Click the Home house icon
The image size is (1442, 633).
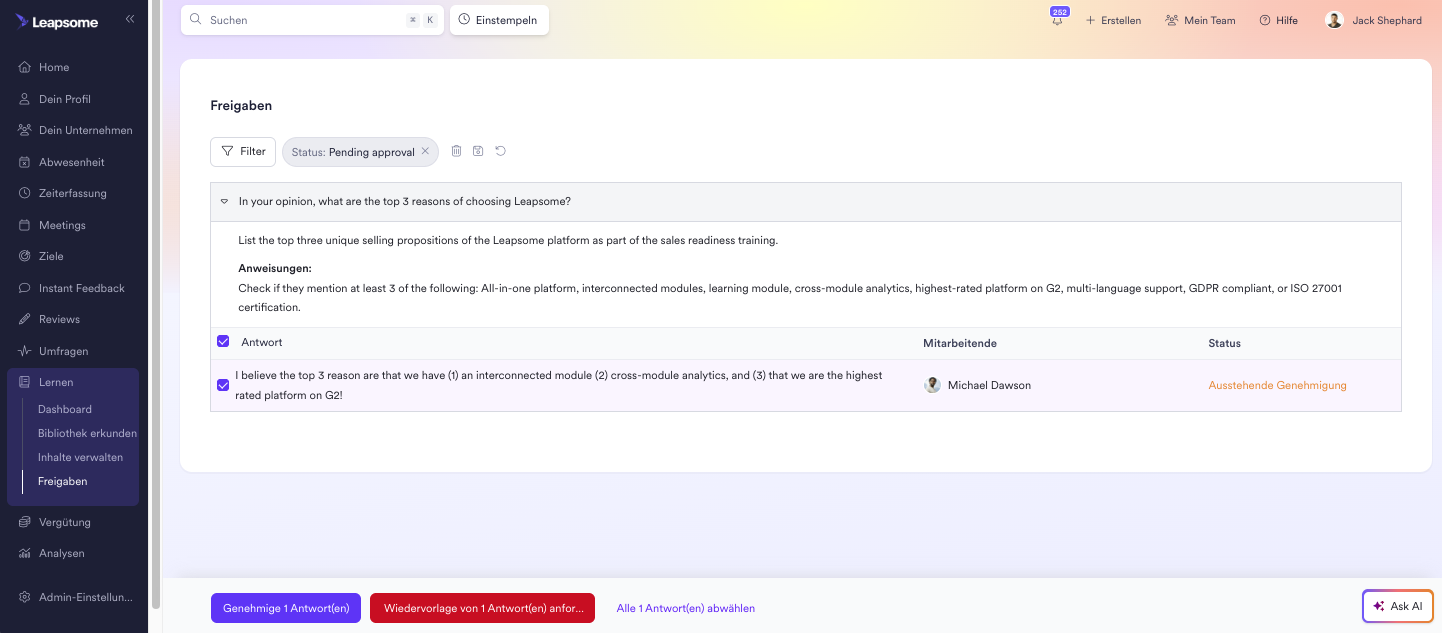[x=25, y=67]
